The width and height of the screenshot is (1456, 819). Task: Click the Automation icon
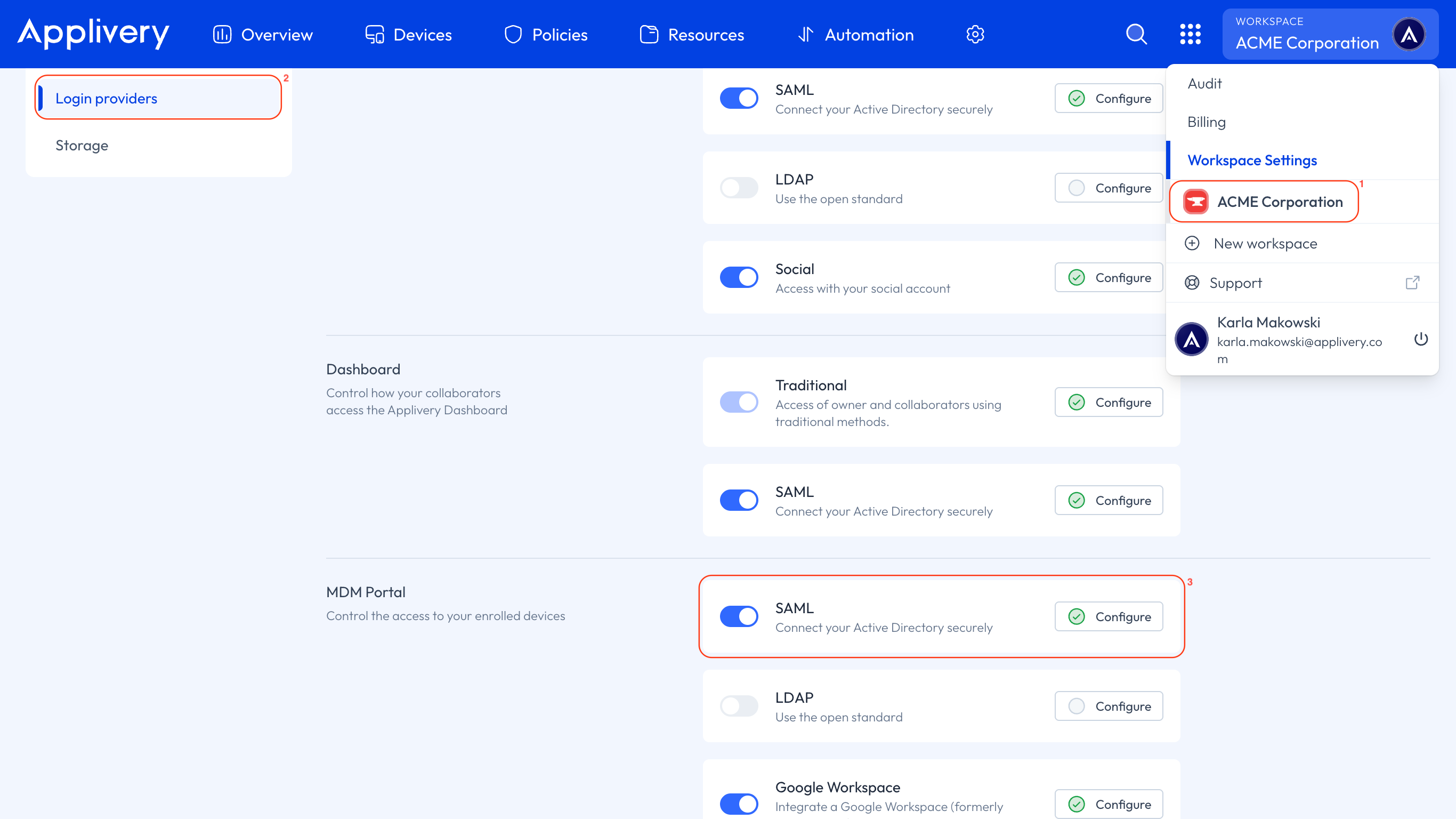(806, 34)
